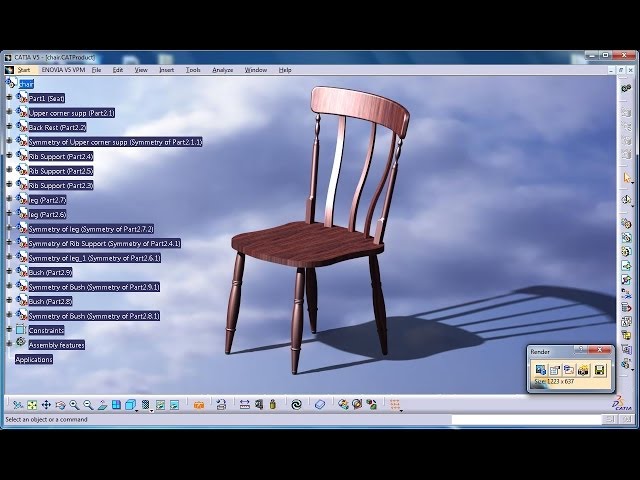Select Symmetry of Rib Support tree item
Image resolution: width=640 pixels, height=480 pixels.
point(104,244)
